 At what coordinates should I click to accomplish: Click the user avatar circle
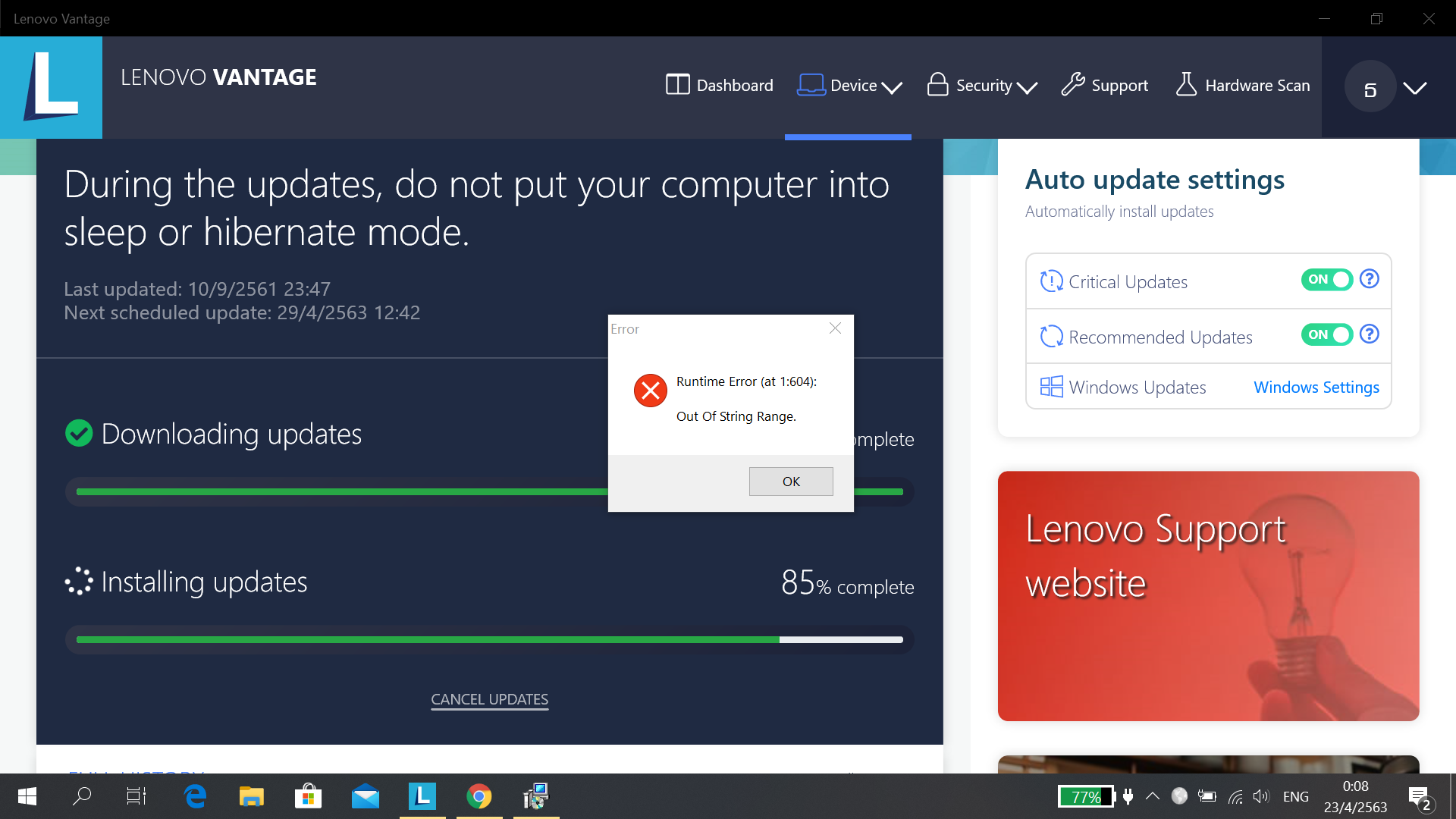1370,87
